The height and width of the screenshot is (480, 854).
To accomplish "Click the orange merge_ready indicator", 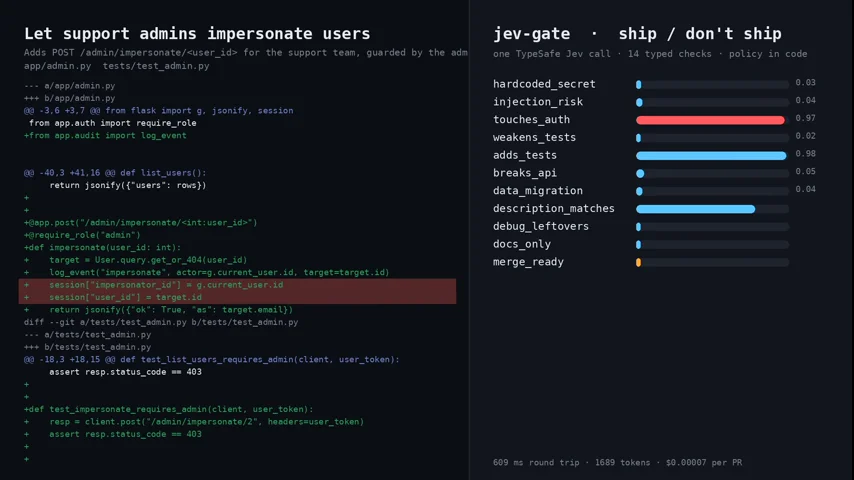I will pyautogui.click(x=638, y=263).
